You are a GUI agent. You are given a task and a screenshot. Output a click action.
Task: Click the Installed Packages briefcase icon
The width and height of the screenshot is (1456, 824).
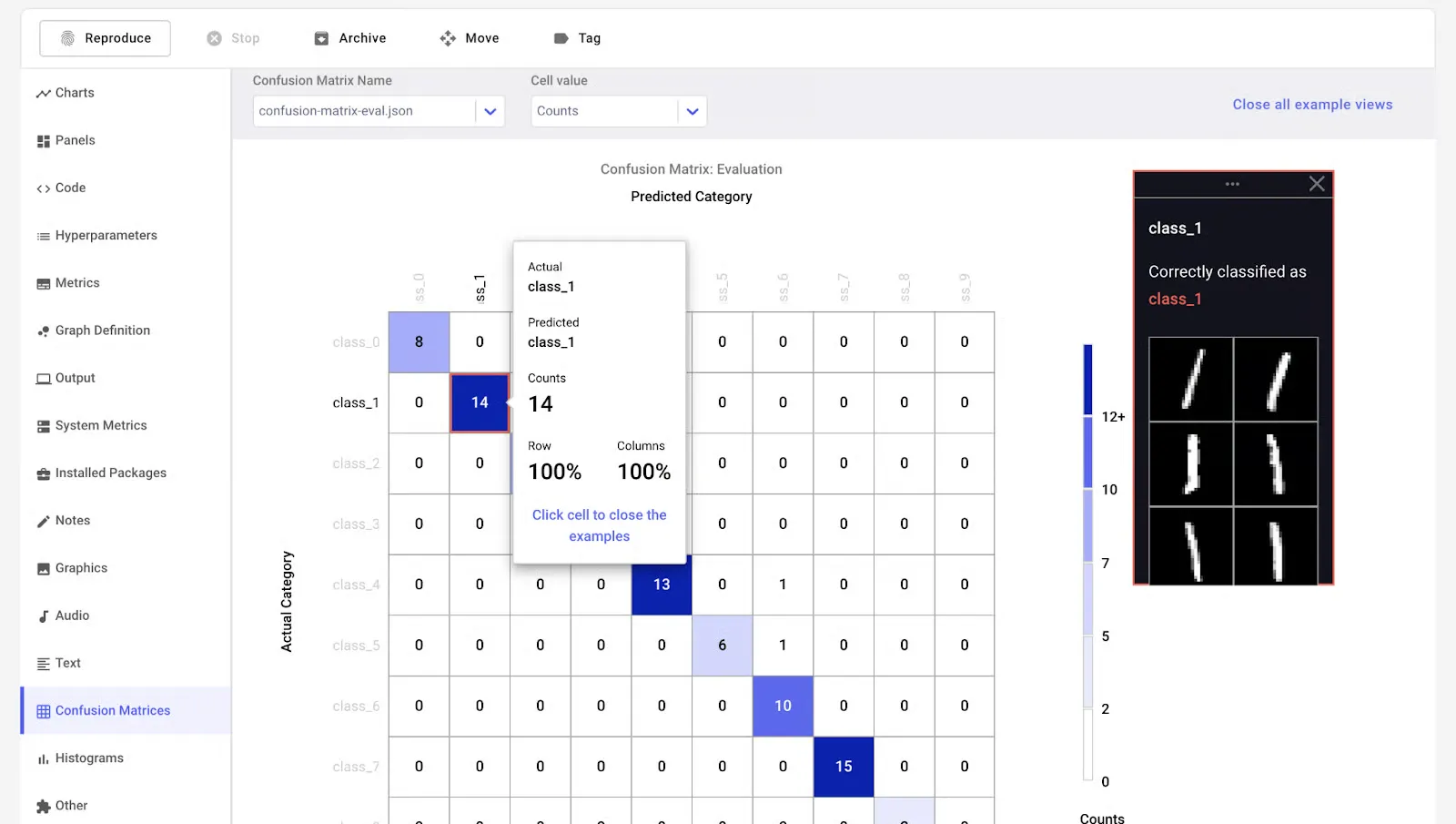click(43, 473)
